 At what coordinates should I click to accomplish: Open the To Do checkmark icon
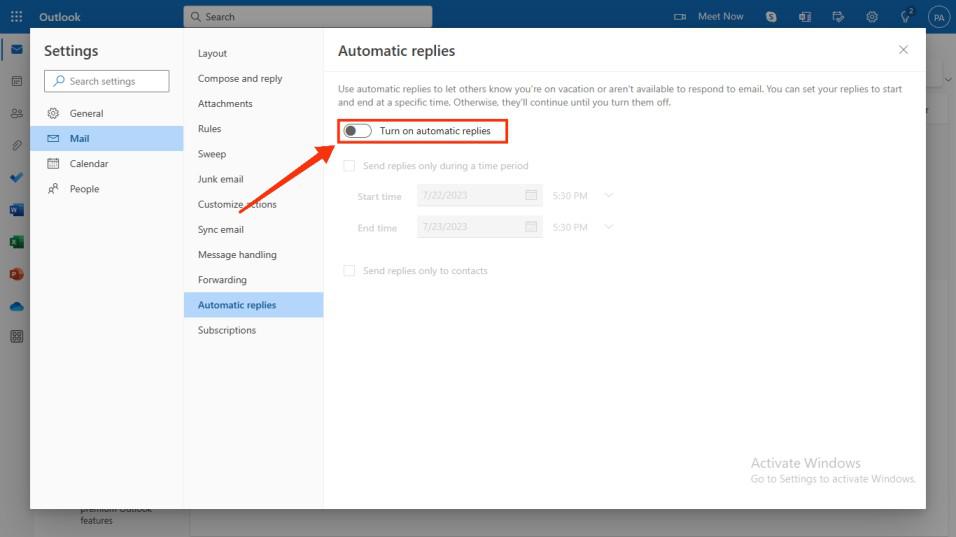[17, 177]
